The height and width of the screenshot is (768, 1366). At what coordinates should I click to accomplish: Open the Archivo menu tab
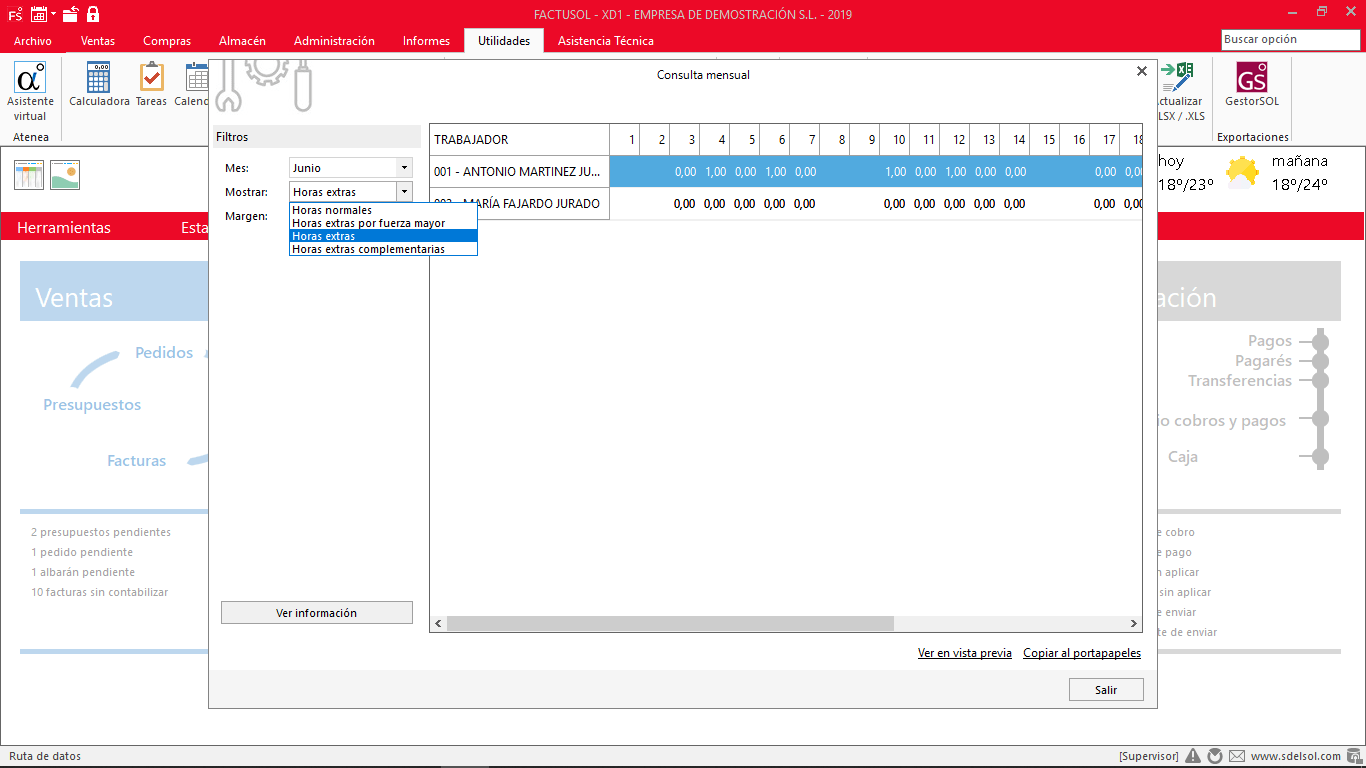point(33,41)
